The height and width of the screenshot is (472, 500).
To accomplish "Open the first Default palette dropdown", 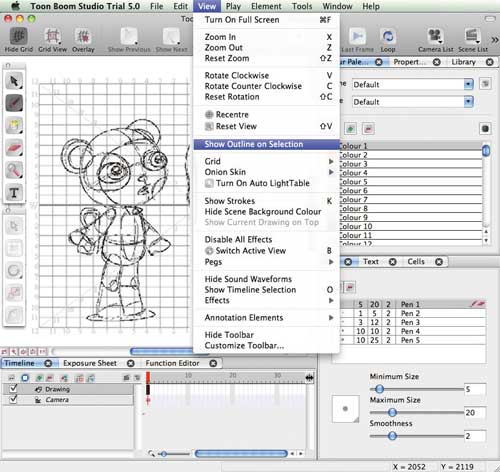I will coord(413,85).
